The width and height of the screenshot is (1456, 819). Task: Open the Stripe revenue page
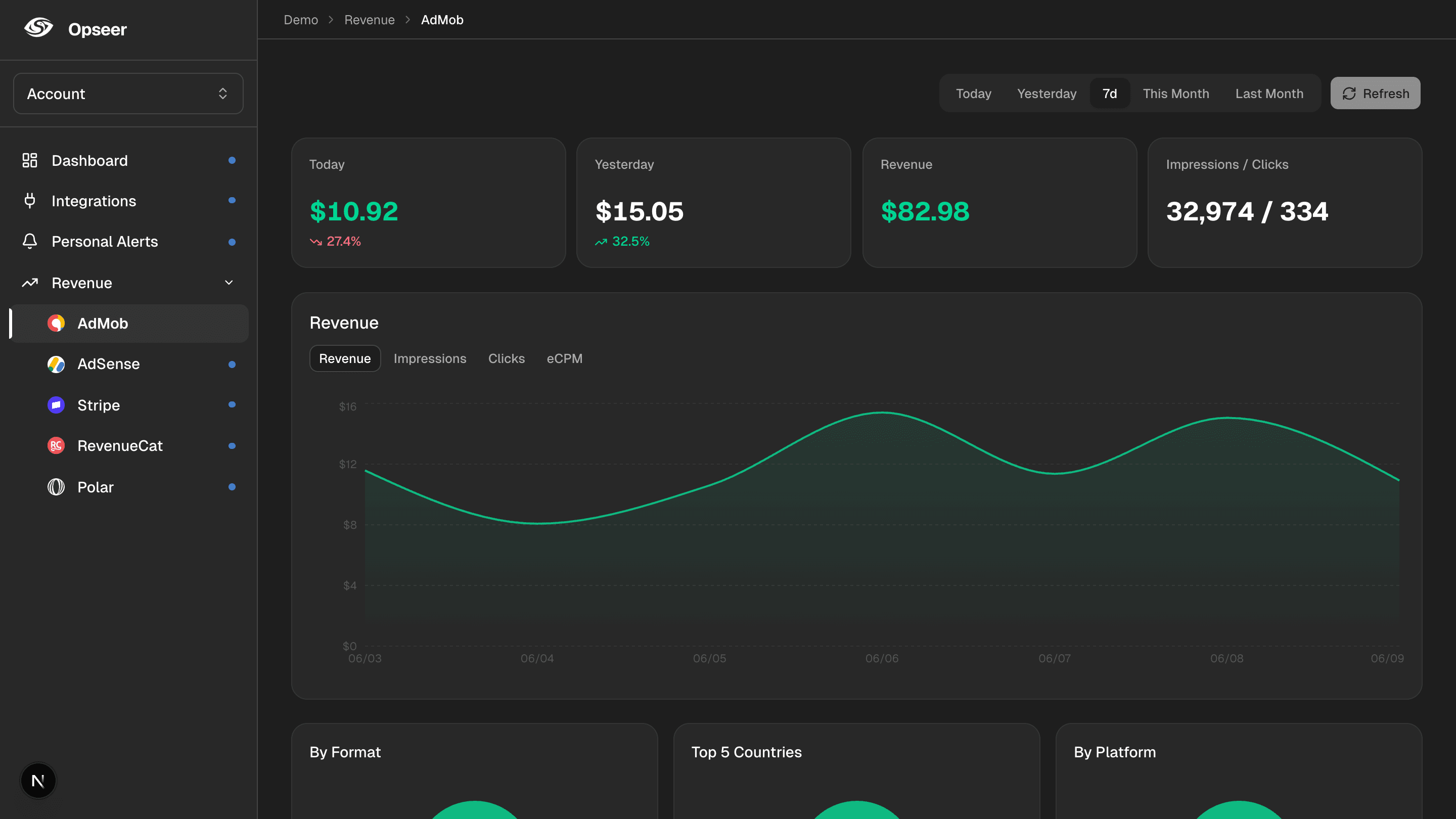pyautogui.click(x=129, y=404)
